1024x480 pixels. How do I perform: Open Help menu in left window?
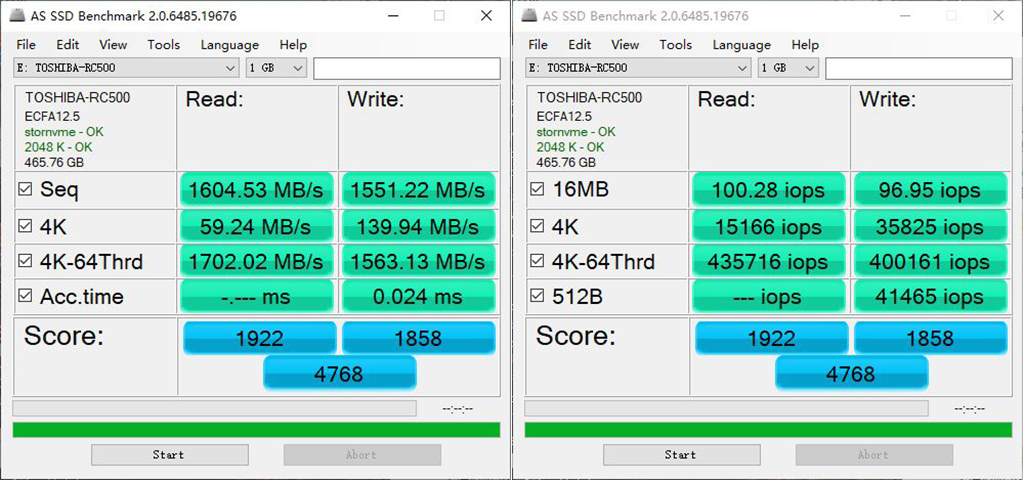[x=293, y=44]
